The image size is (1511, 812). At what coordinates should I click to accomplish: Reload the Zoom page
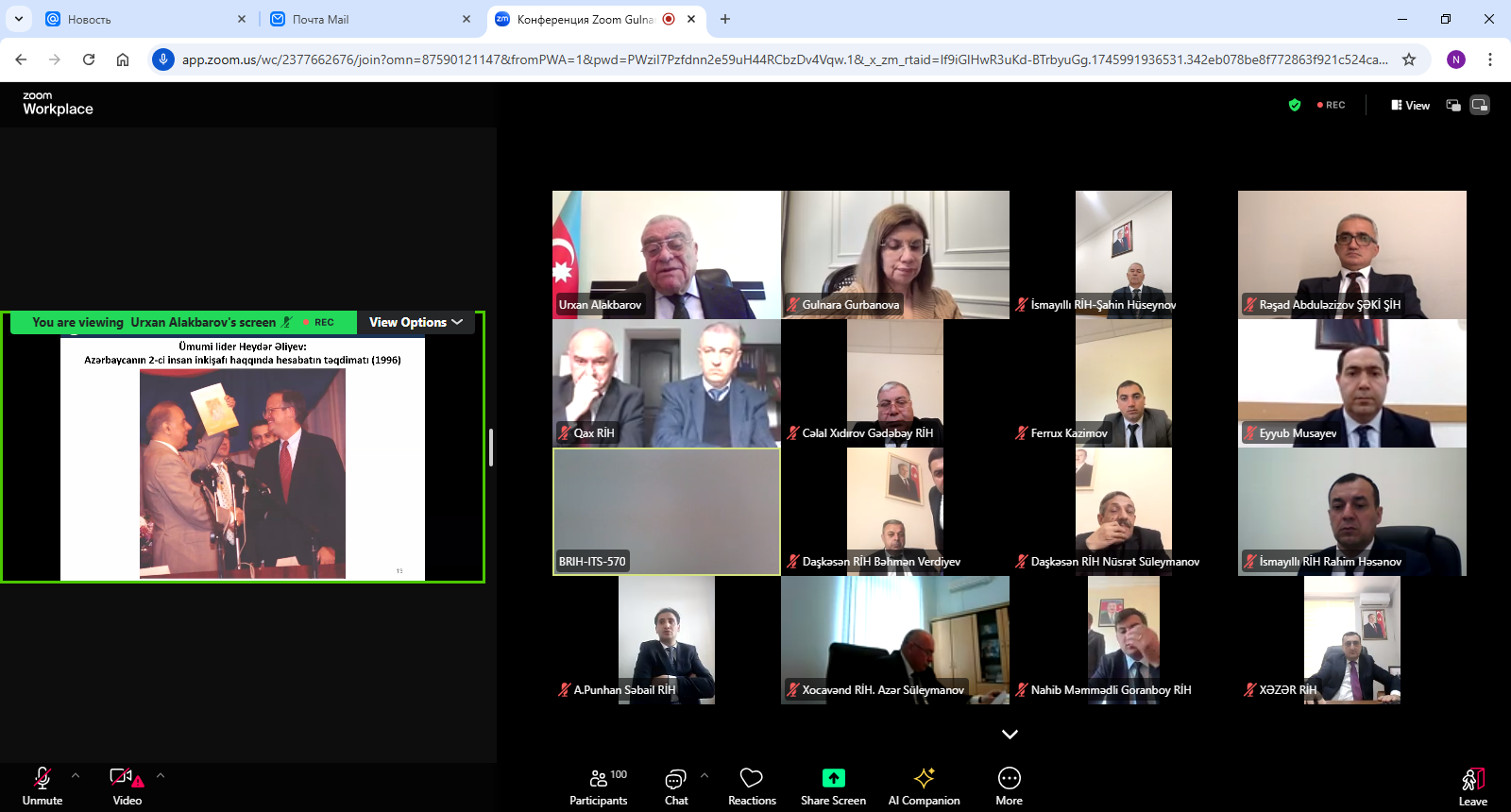(89, 59)
